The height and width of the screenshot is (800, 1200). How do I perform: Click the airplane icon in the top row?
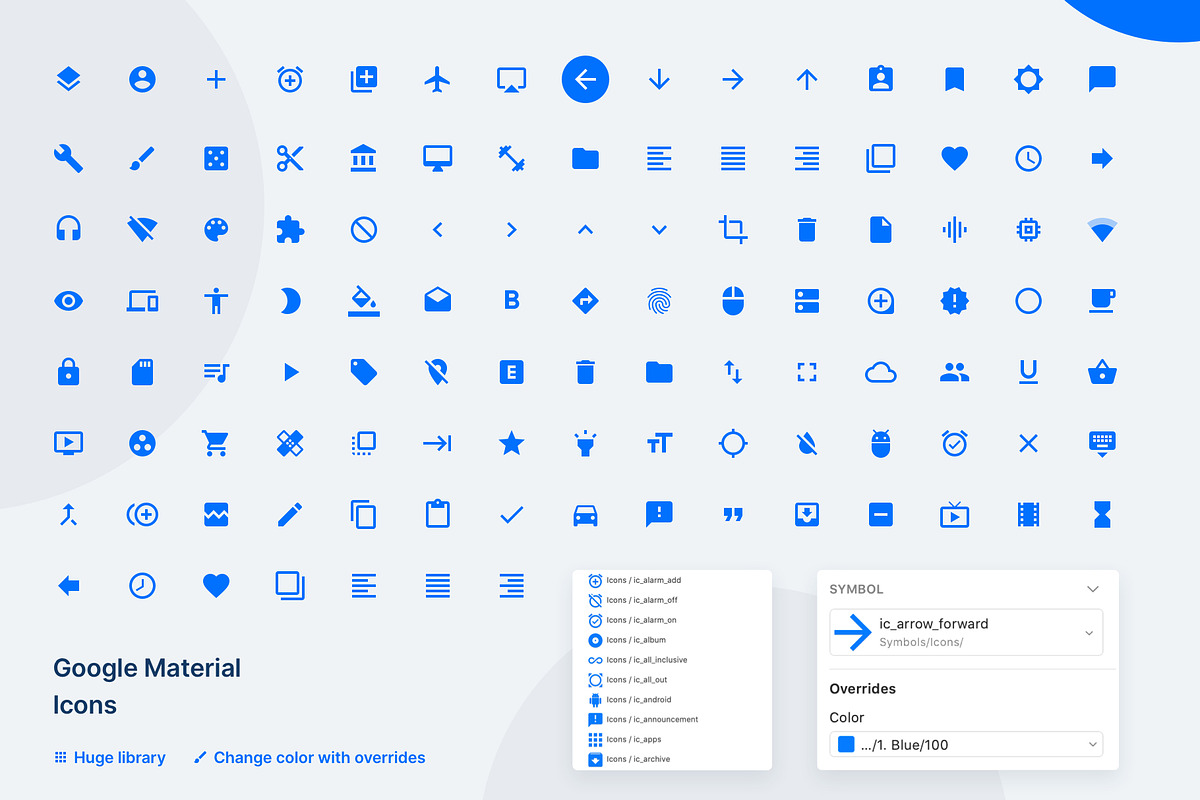437,79
